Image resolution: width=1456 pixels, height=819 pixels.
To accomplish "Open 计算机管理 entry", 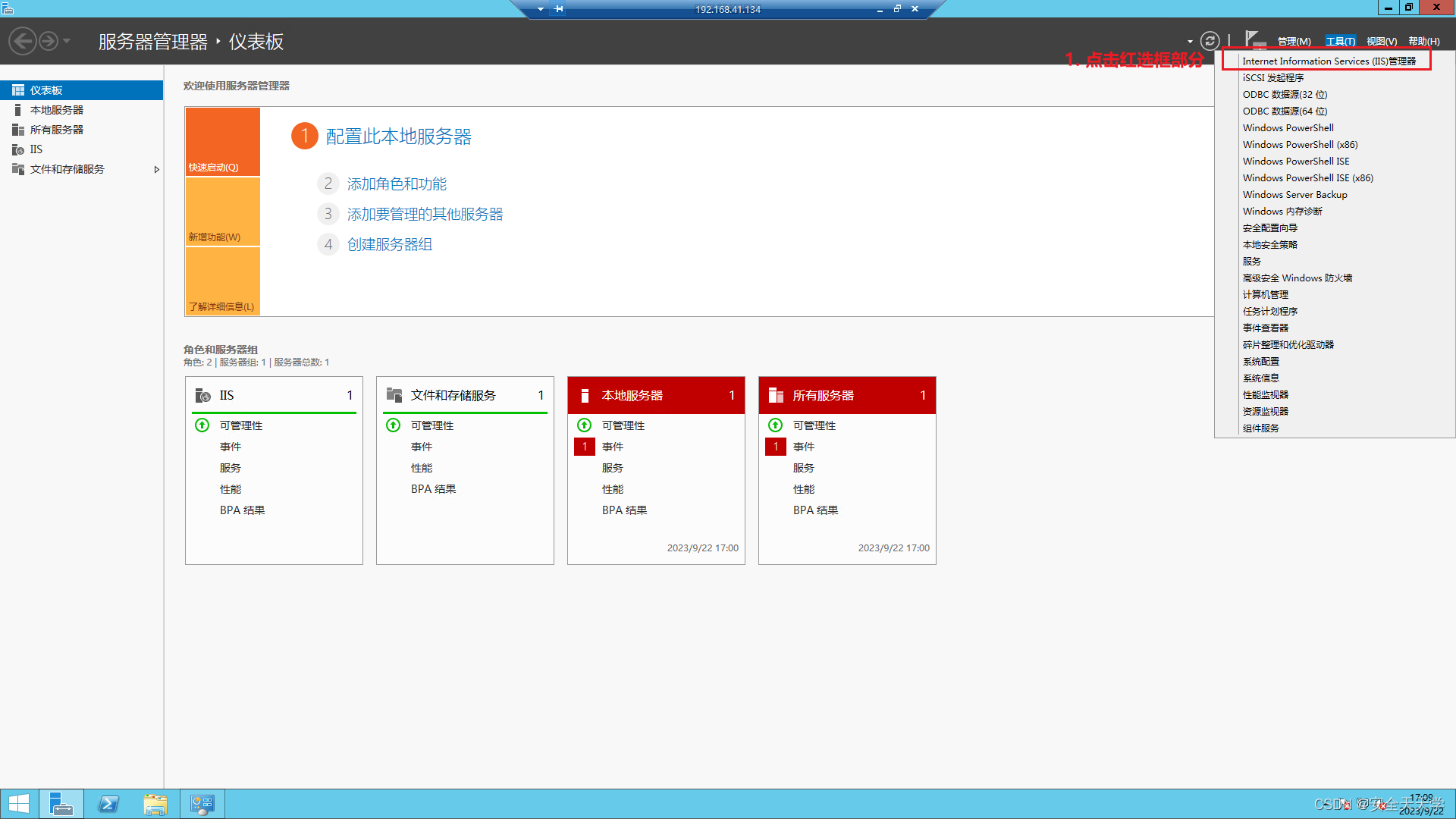I will [1266, 295].
